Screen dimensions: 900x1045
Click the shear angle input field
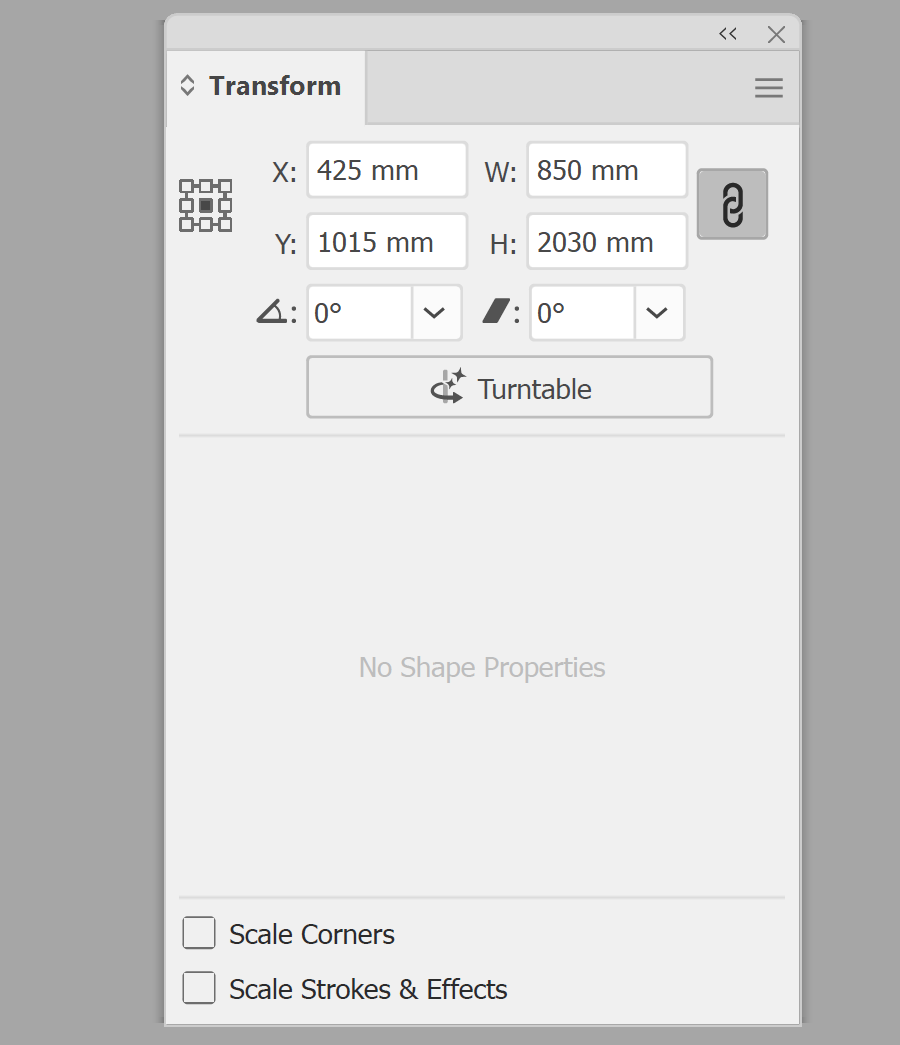[x=582, y=313]
